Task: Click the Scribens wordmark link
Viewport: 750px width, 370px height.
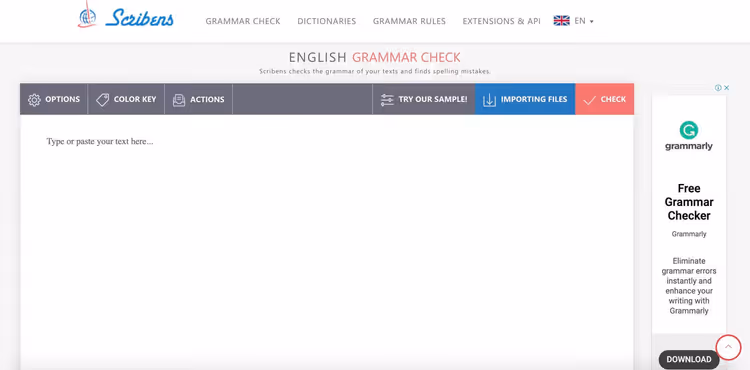Action: 140,18
